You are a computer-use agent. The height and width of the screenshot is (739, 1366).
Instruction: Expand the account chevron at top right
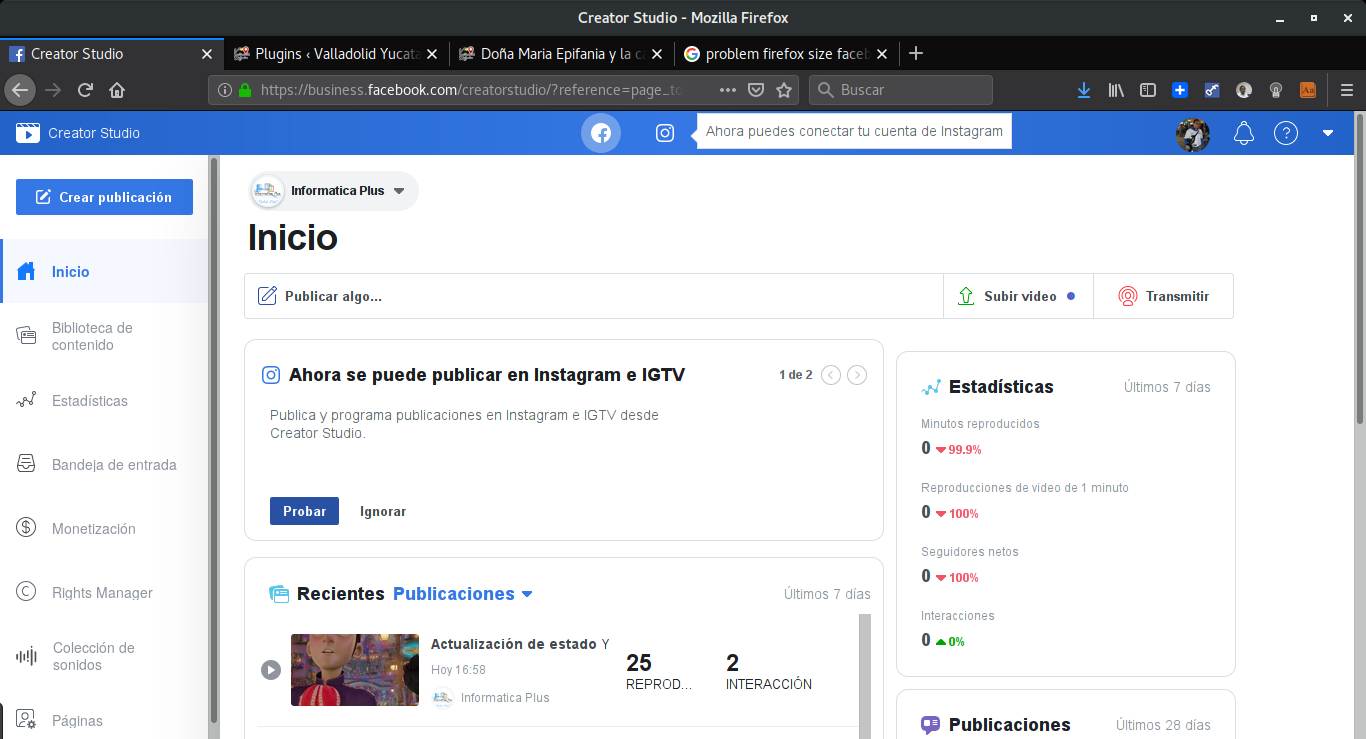[1328, 132]
